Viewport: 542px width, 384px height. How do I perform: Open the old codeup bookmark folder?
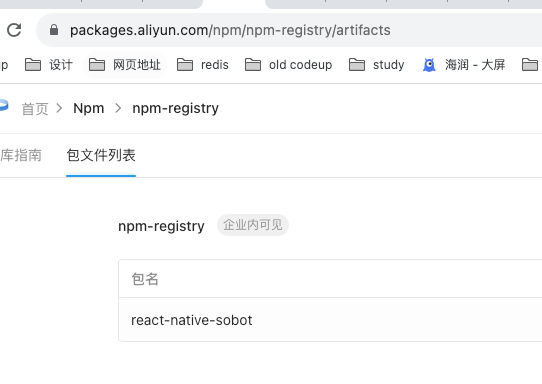point(289,65)
